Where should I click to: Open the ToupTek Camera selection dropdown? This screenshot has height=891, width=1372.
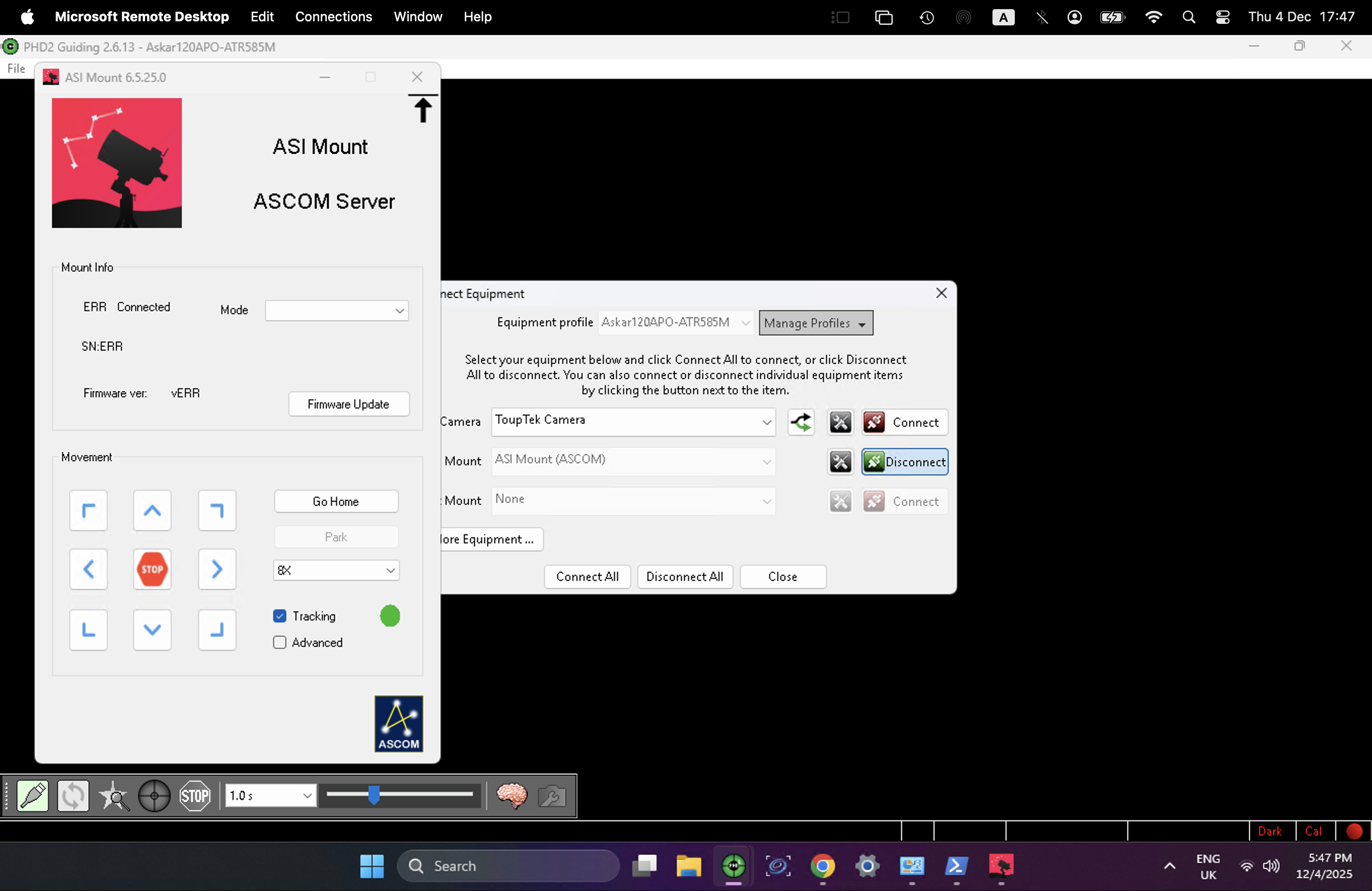point(633,421)
